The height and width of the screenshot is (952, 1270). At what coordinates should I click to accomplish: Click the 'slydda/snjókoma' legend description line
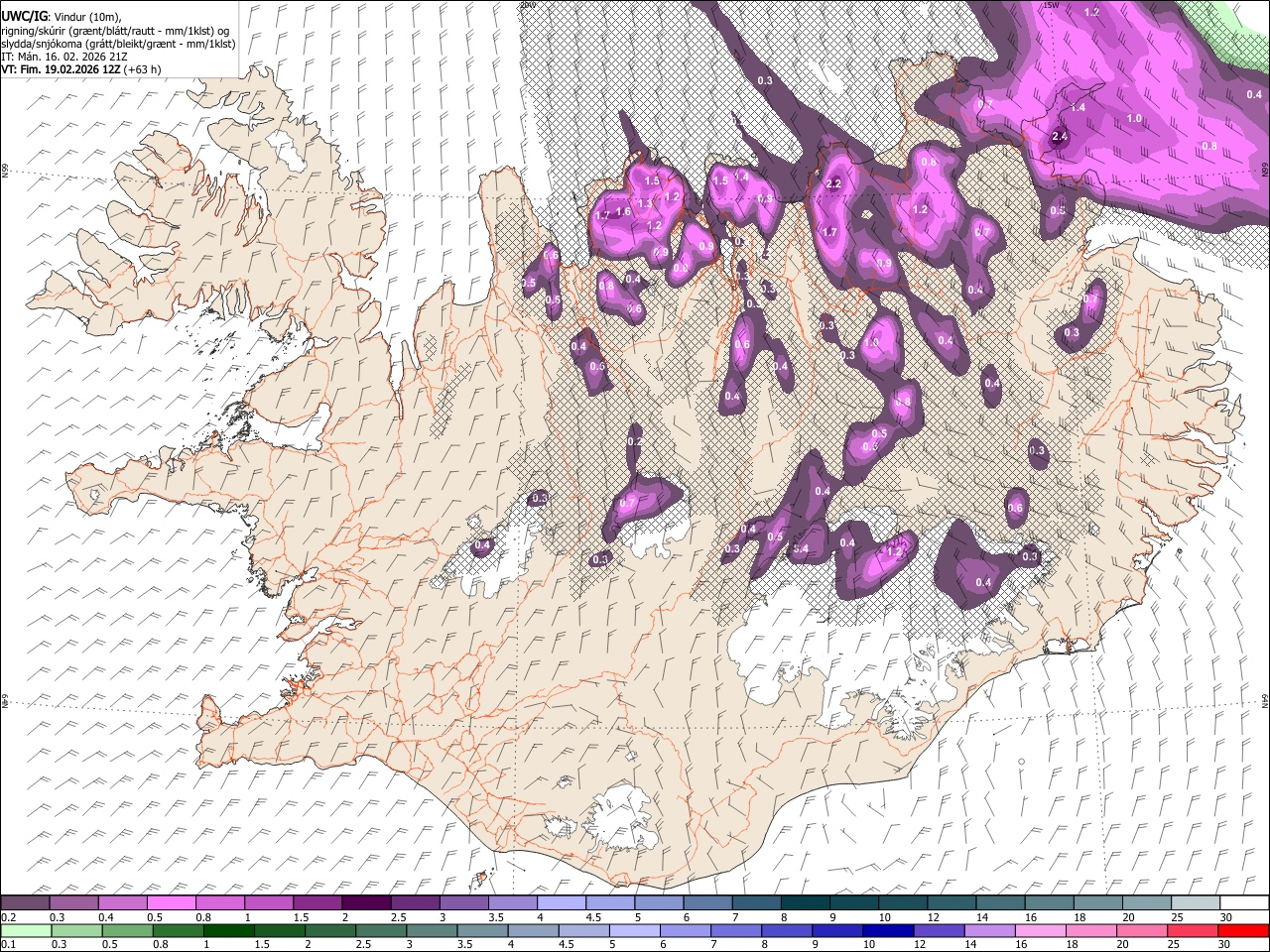click(x=118, y=44)
